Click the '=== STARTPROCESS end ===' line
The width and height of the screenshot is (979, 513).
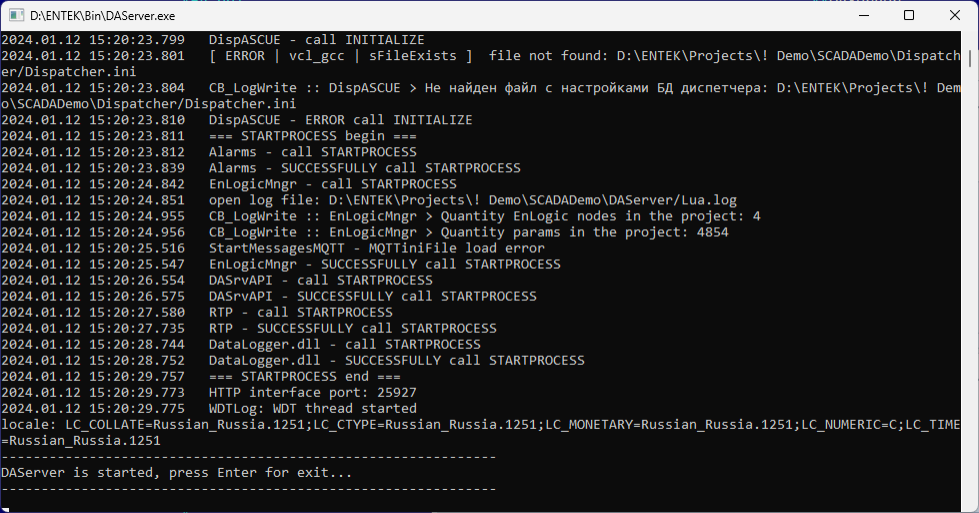[x=304, y=376]
